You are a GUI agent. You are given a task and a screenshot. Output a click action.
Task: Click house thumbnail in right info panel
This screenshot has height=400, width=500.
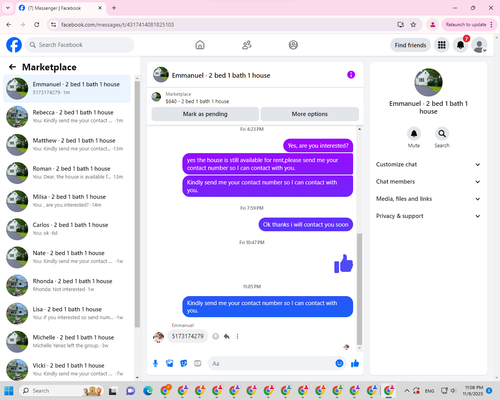428,82
